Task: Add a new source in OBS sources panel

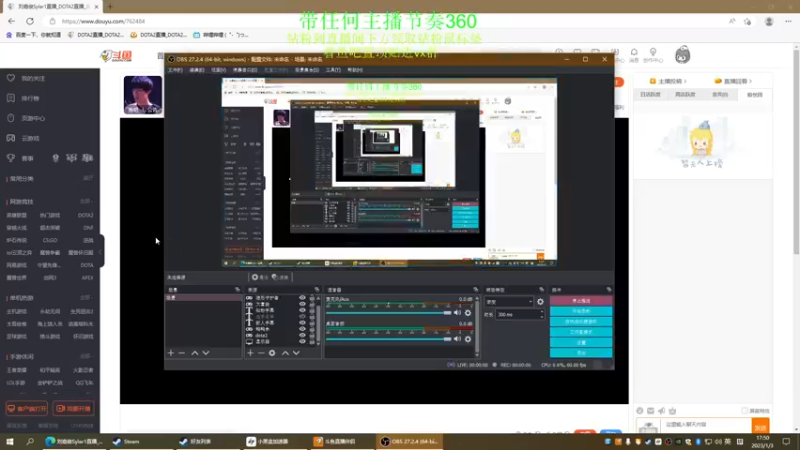Action: click(x=251, y=353)
